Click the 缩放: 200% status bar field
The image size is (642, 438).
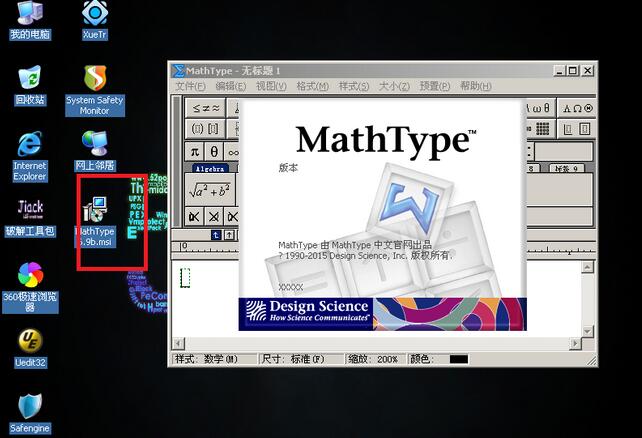[x=375, y=359]
